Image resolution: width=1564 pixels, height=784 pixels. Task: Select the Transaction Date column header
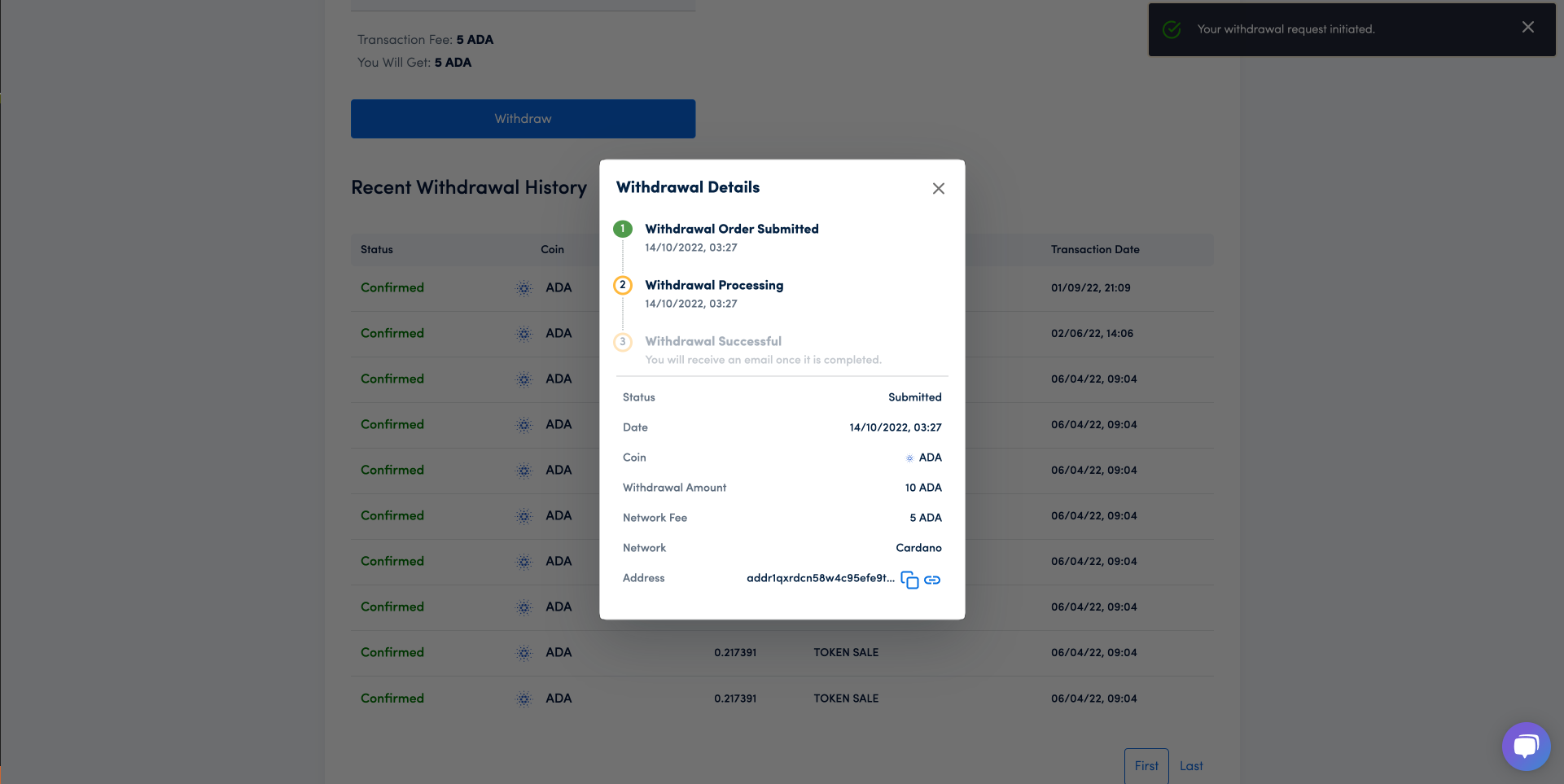(1095, 249)
